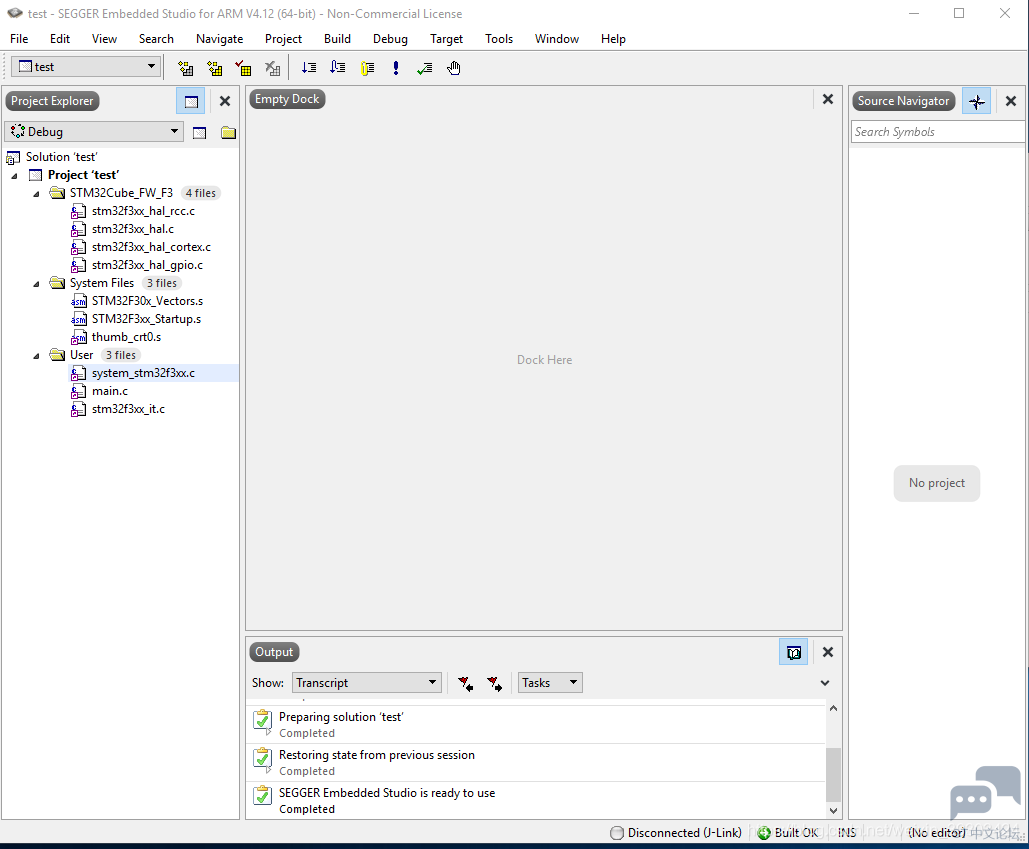
Task: Select STM32F3xx_Startup.s file
Action: tap(146, 319)
